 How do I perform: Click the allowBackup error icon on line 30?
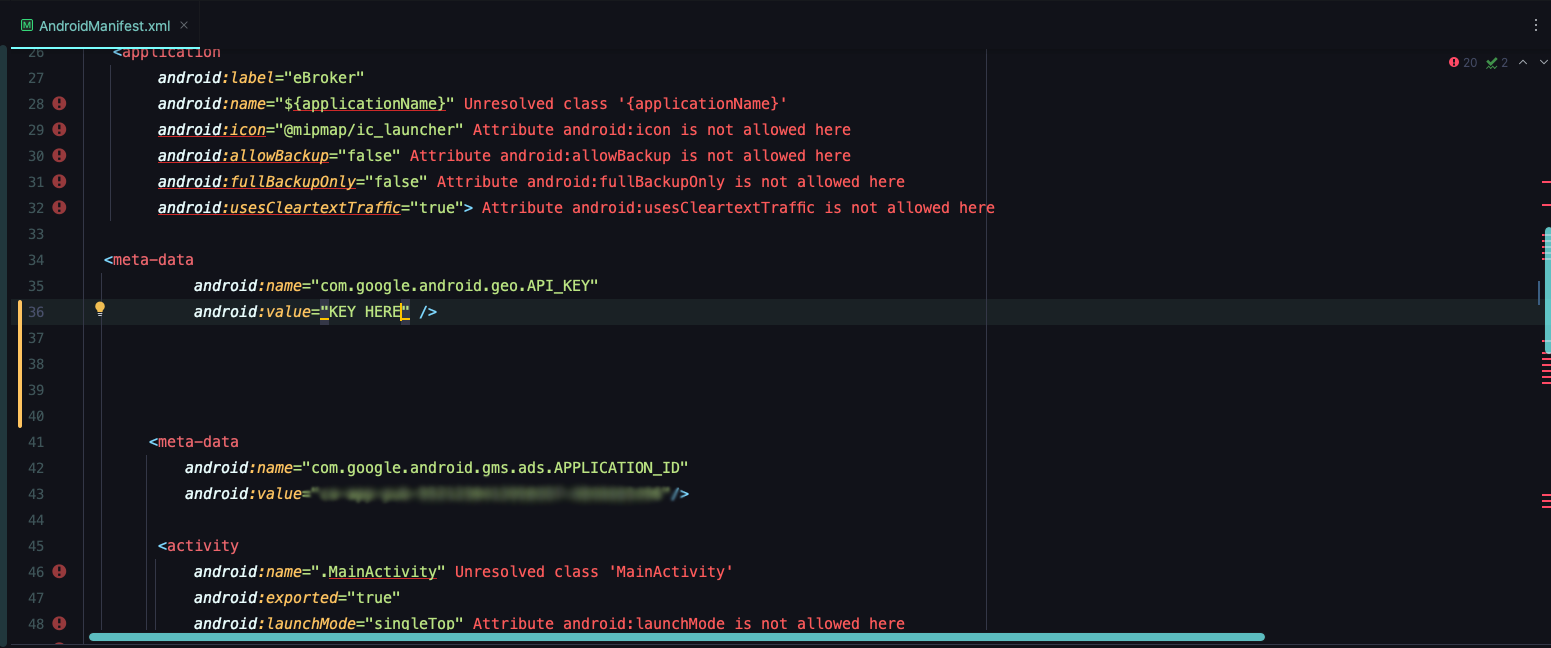tap(59, 155)
